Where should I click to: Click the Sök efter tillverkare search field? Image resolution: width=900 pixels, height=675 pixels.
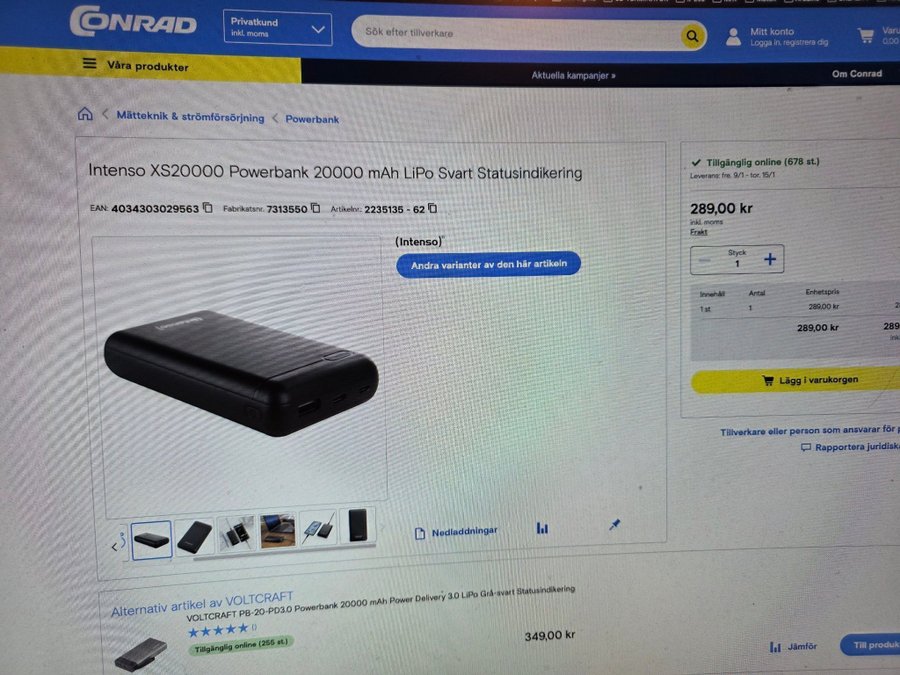point(517,33)
